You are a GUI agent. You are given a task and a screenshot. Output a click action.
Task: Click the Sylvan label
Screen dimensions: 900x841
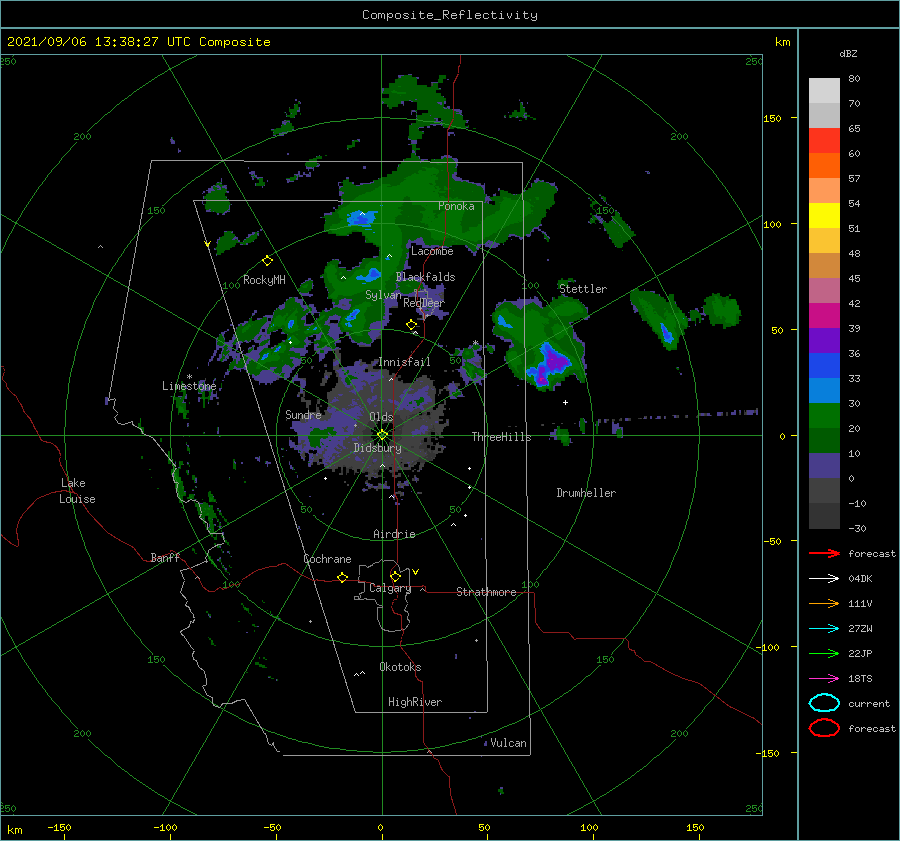pyautogui.click(x=383, y=295)
